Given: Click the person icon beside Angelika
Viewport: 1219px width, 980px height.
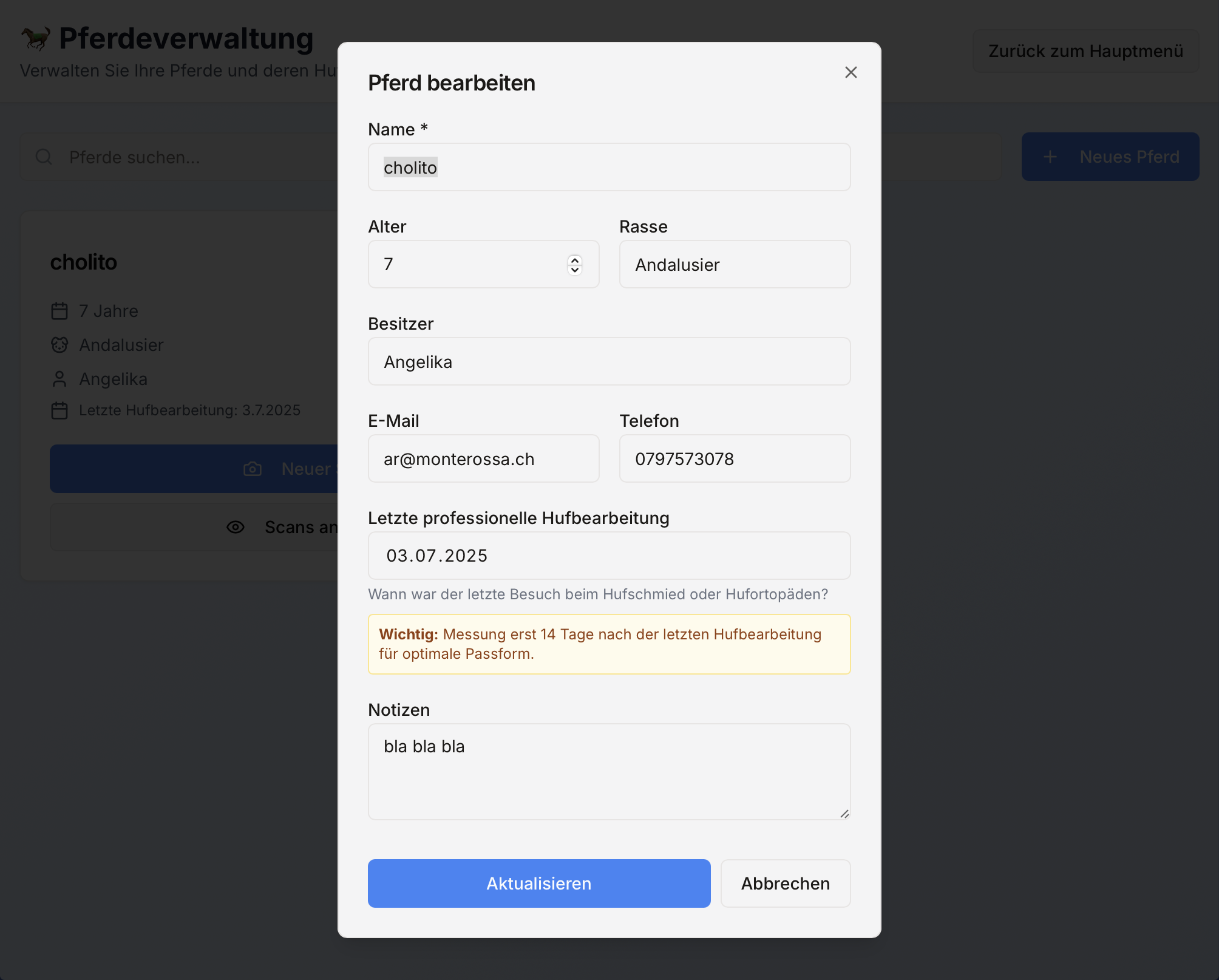Looking at the screenshot, I should pos(59,379).
